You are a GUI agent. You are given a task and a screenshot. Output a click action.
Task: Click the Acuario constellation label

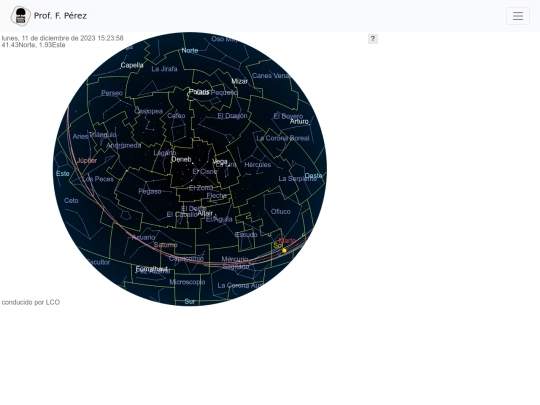pos(144,237)
